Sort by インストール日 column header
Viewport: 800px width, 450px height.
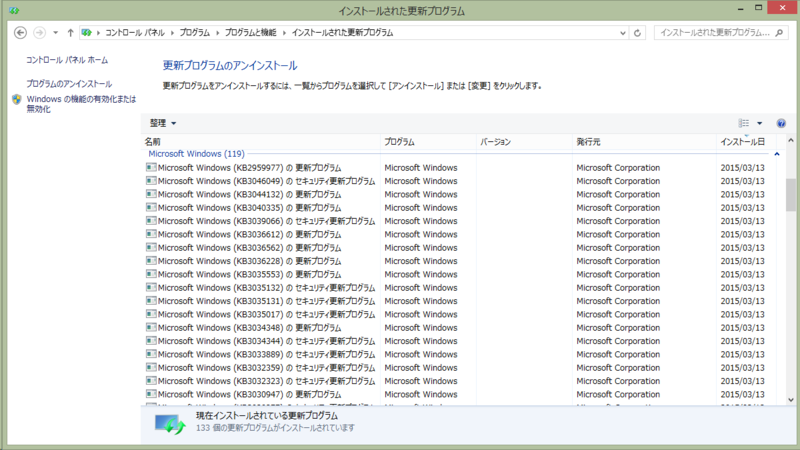(x=746, y=141)
